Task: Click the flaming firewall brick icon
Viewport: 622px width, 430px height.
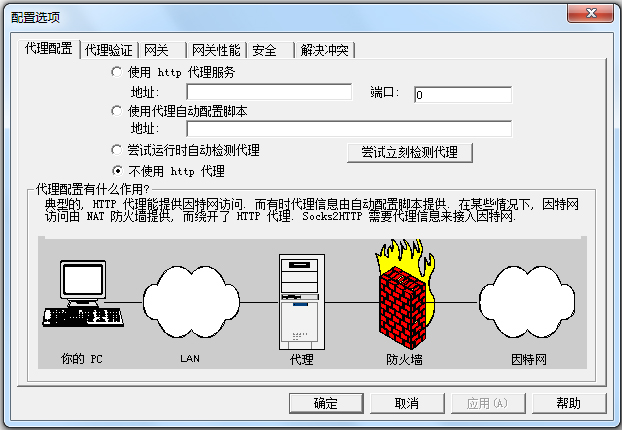Action: pyautogui.click(x=405, y=292)
